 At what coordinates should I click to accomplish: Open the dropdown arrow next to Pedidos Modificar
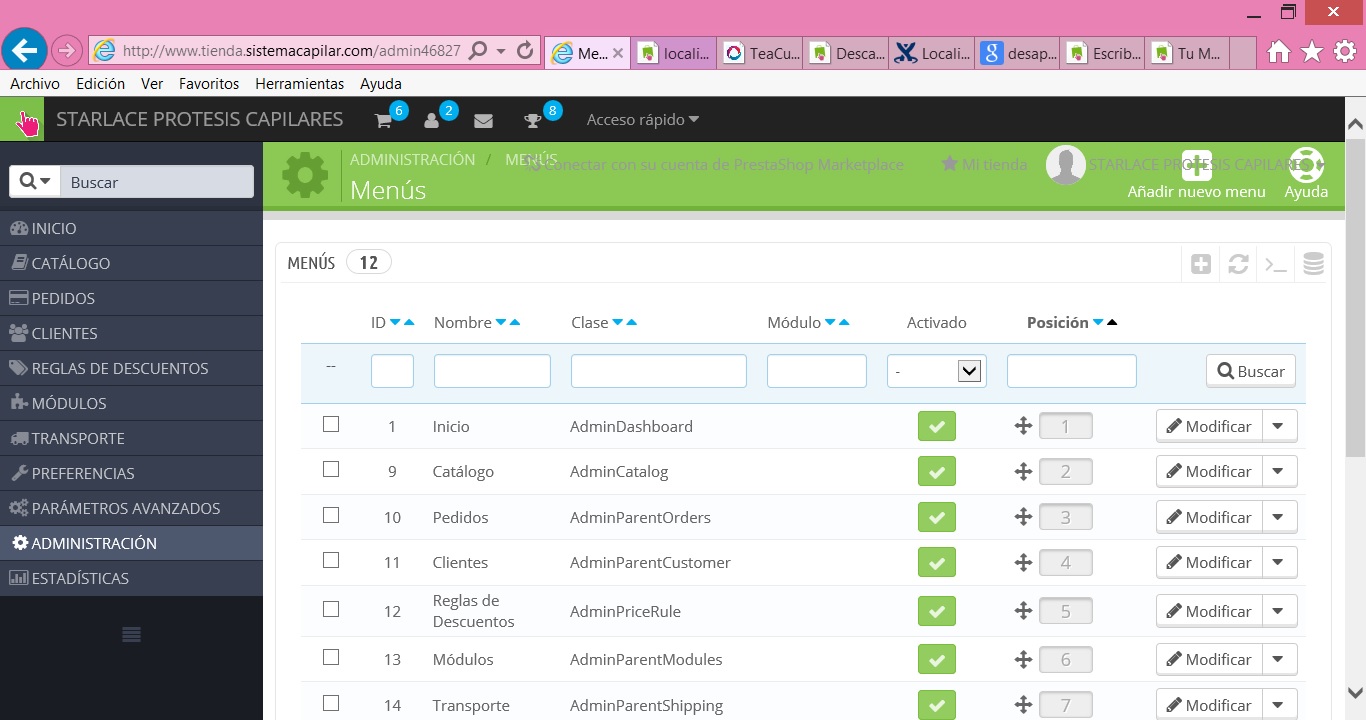tap(1279, 517)
